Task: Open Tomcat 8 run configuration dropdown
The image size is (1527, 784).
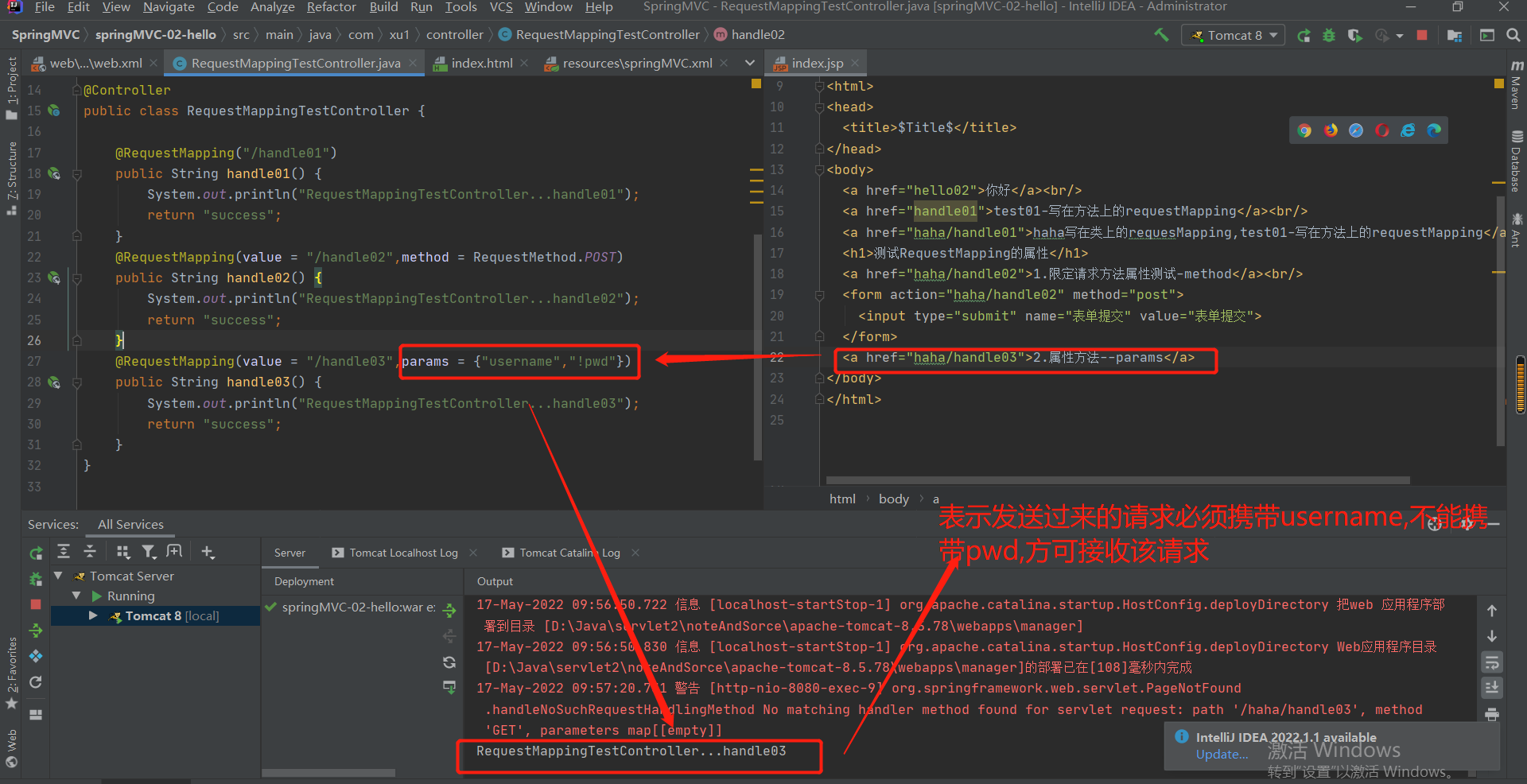Action: coord(1234,35)
